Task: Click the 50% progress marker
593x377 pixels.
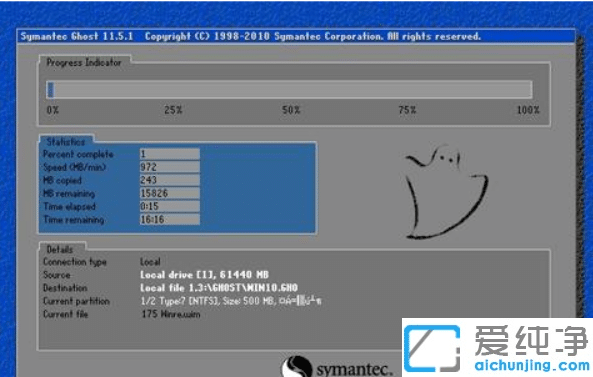Action: tap(291, 110)
